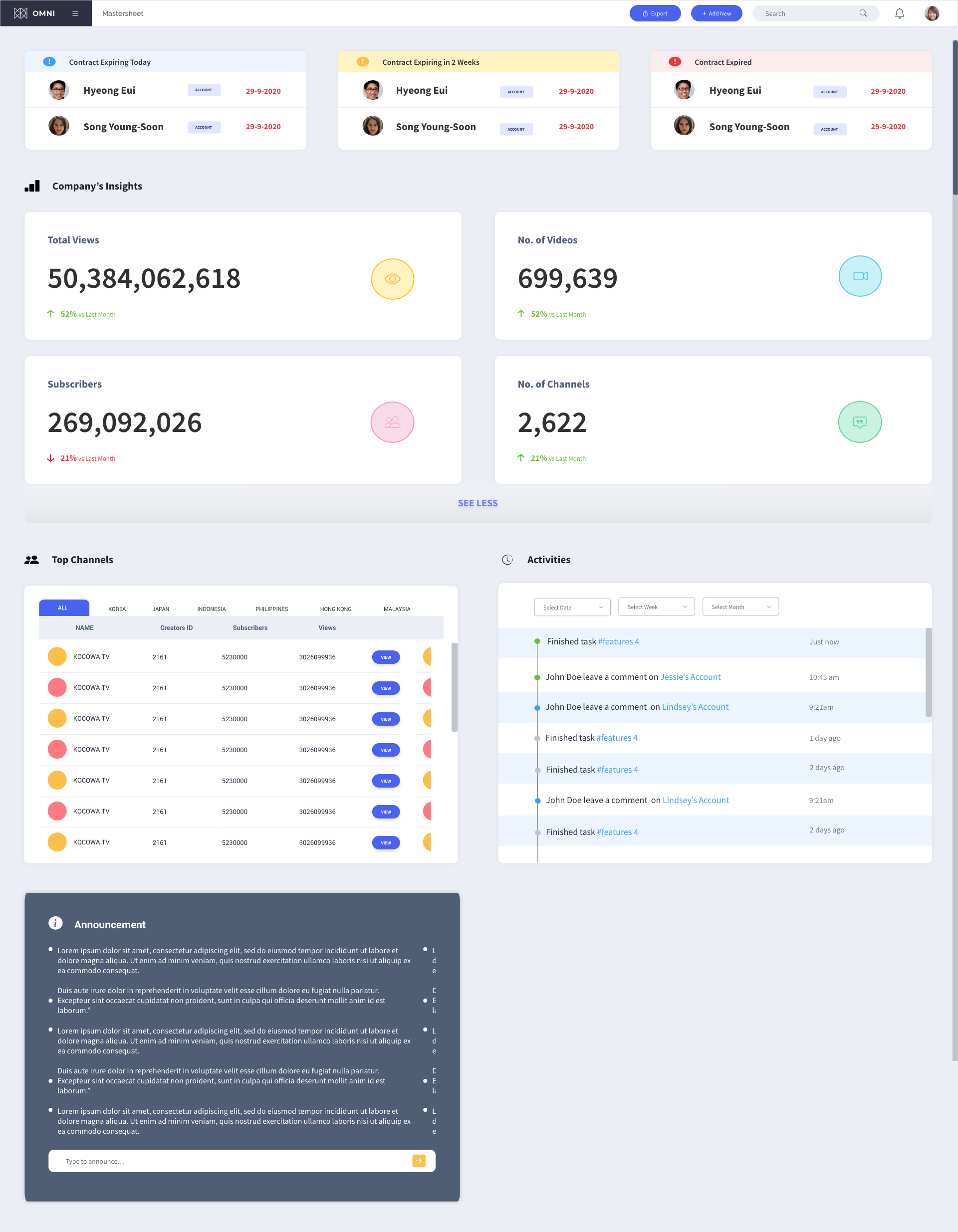958x1232 pixels.
Task: Click the pink people icon in Subscribers
Action: point(392,422)
